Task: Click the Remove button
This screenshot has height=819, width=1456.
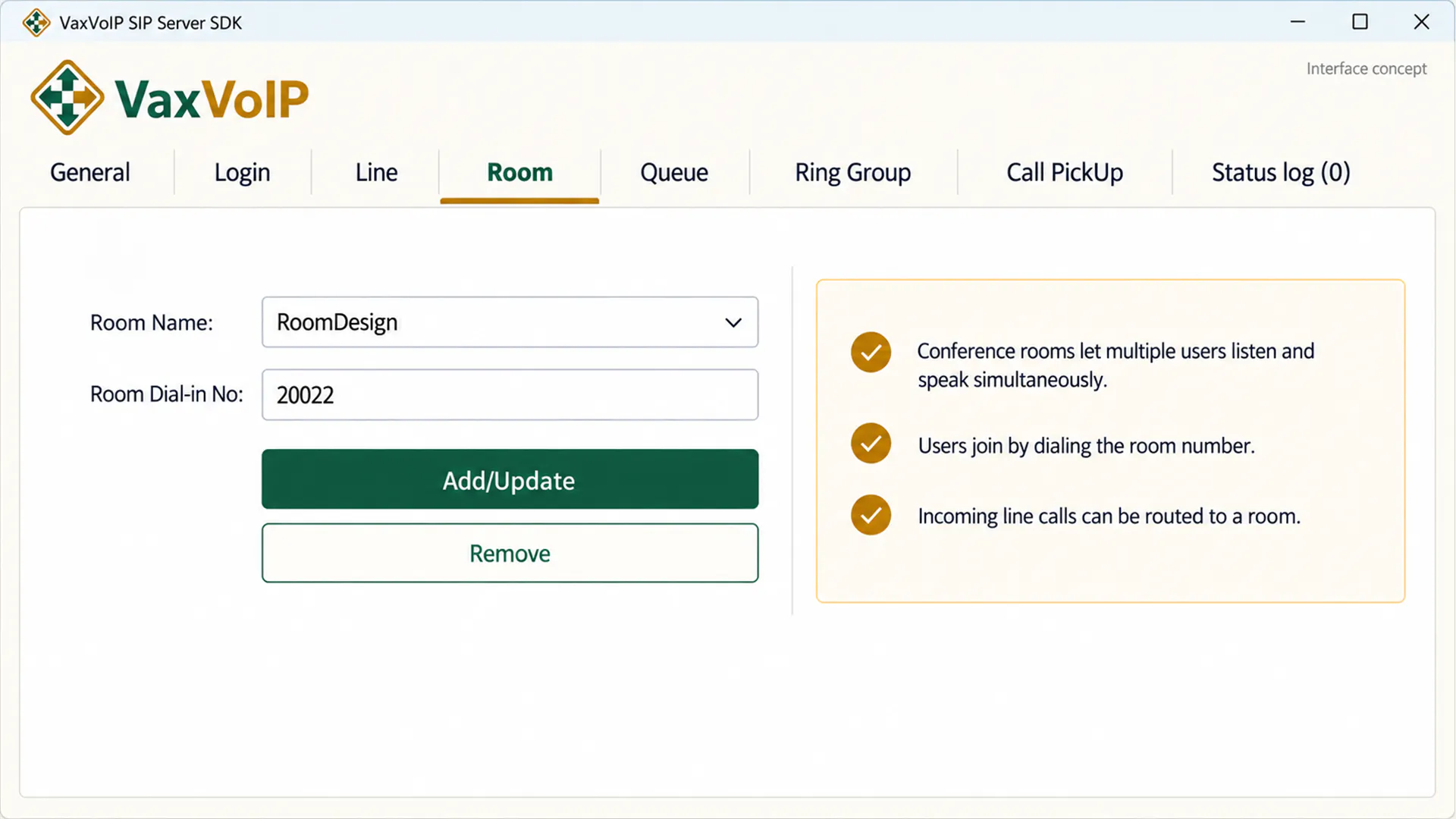Action: coord(510,553)
